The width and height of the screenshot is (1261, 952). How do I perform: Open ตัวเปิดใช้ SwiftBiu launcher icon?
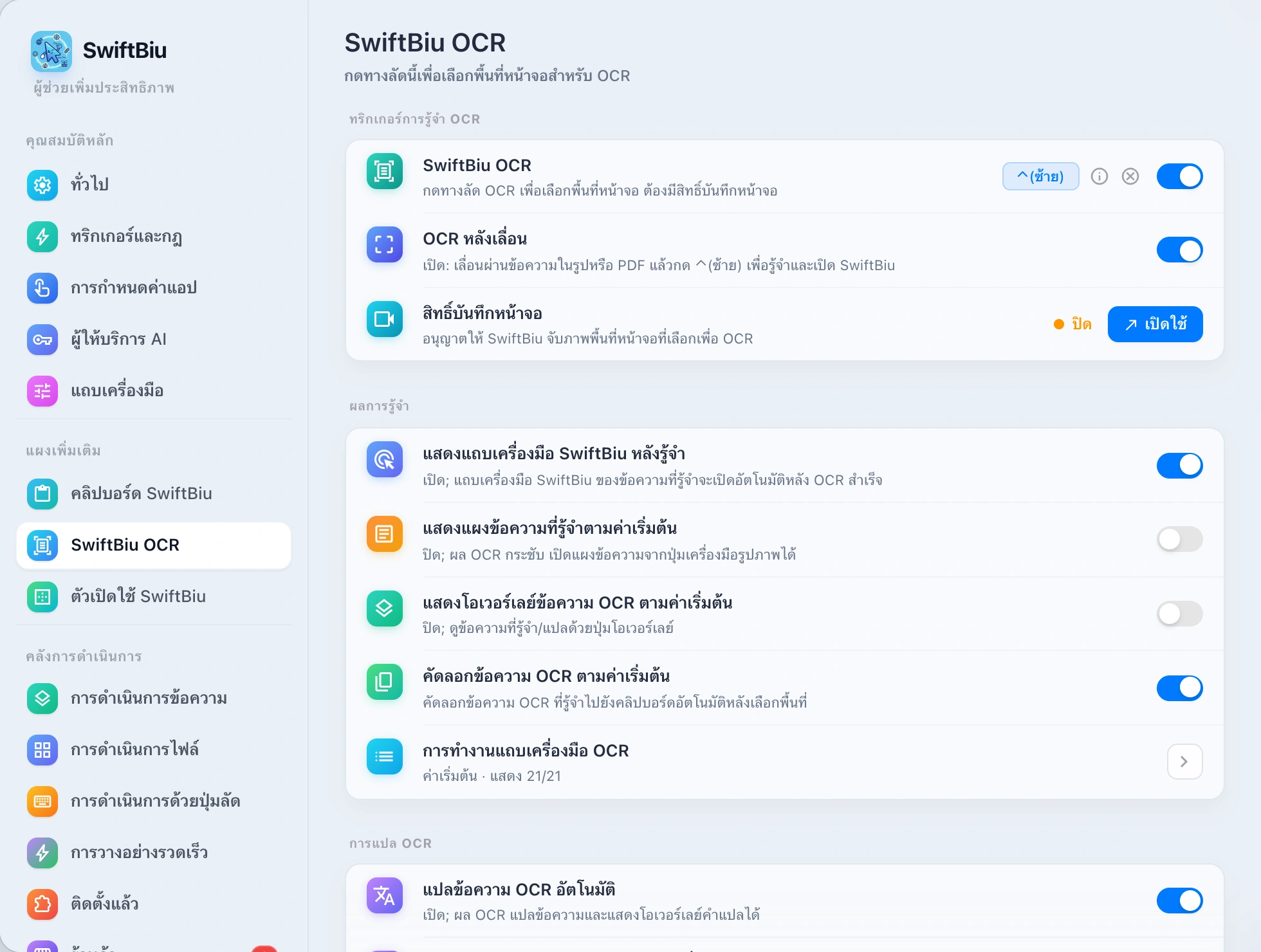[x=42, y=597]
